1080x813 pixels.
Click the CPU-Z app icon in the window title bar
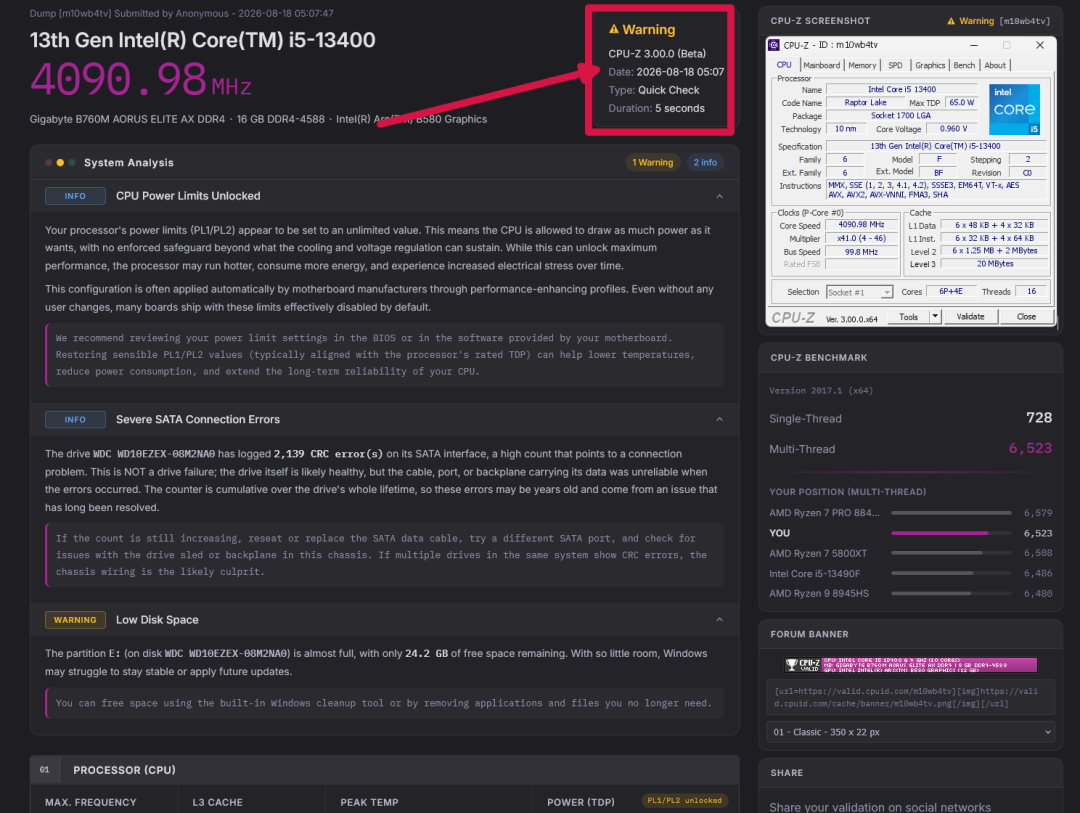[774, 45]
